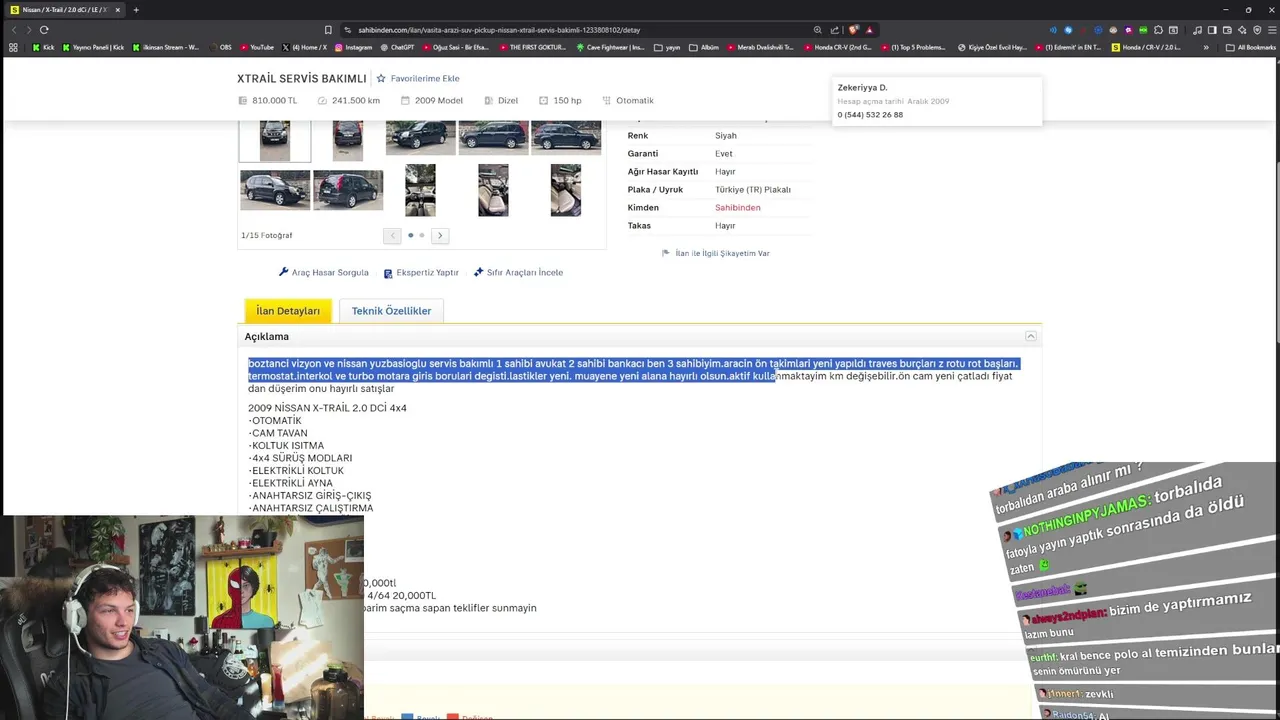Click Araç Hasar Sorgula link
Viewport: 1280px width, 720px height.
pos(324,272)
